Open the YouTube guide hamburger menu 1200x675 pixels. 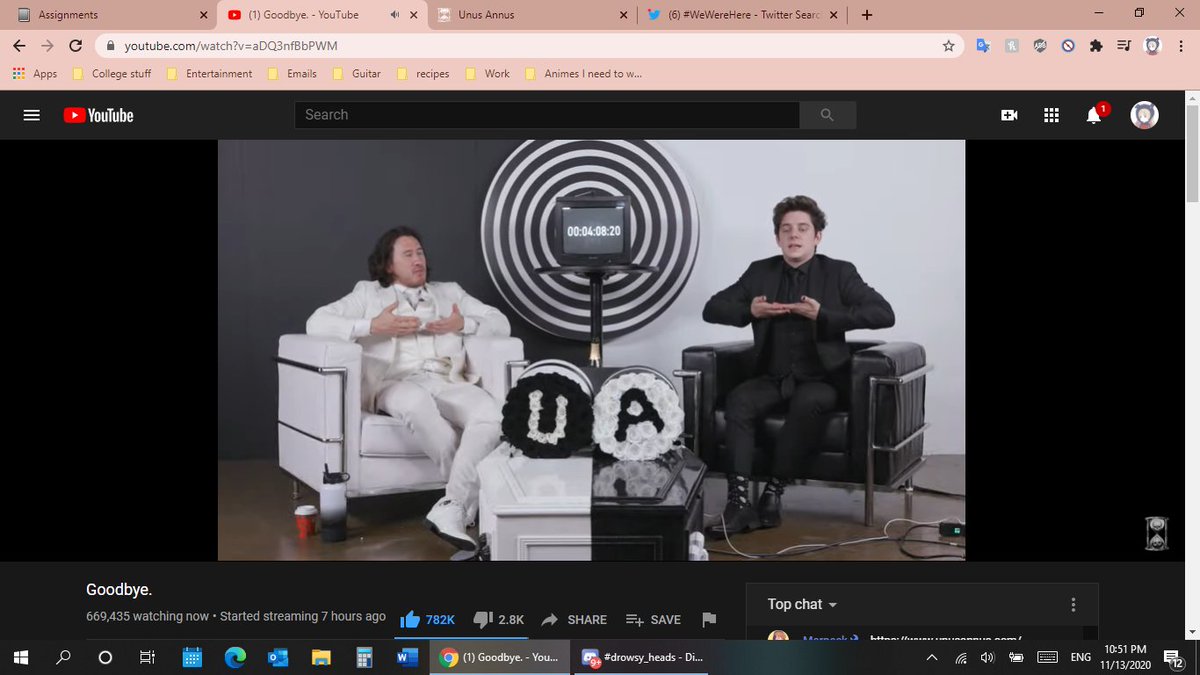pos(31,114)
